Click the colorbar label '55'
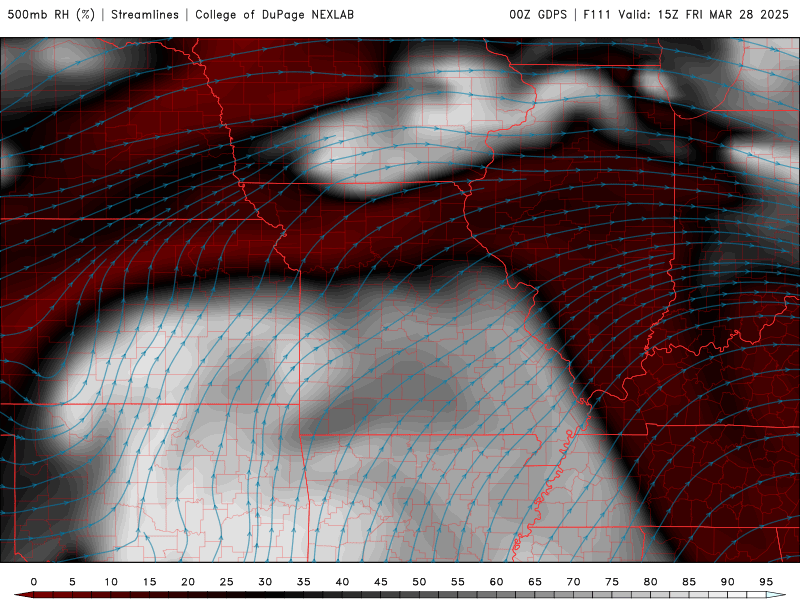Image resolution: width=800 pixels, height=600 pixels. click(458, 582)
